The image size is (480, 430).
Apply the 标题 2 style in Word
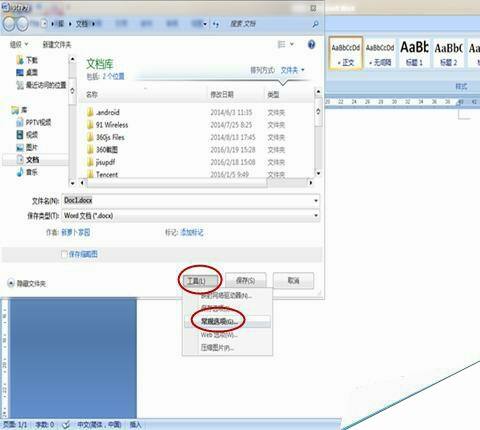point(448,54)
